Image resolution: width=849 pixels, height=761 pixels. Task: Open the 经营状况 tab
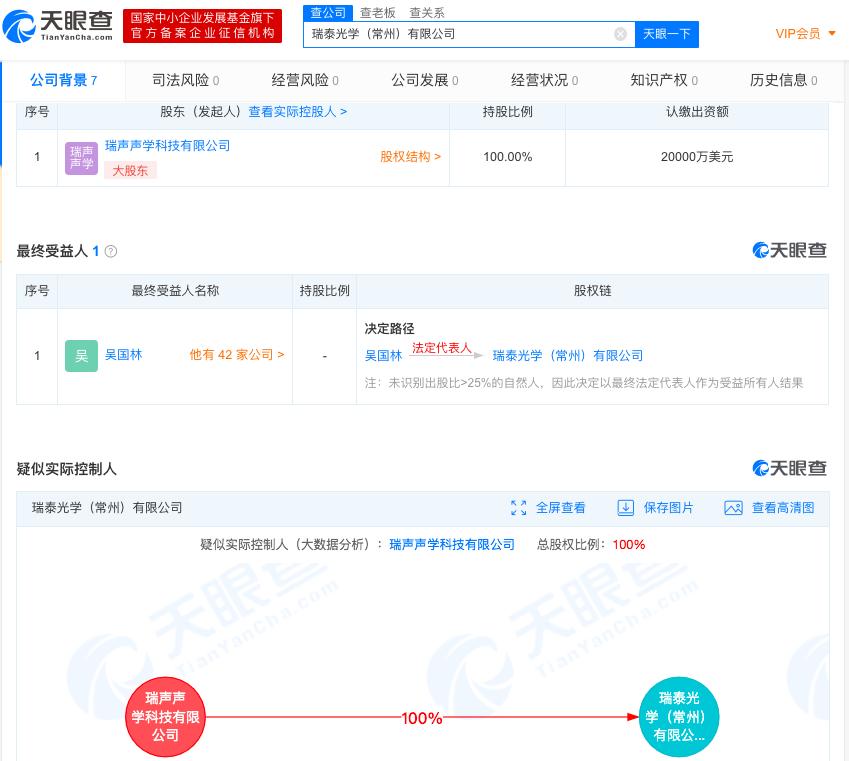point(544,81)
